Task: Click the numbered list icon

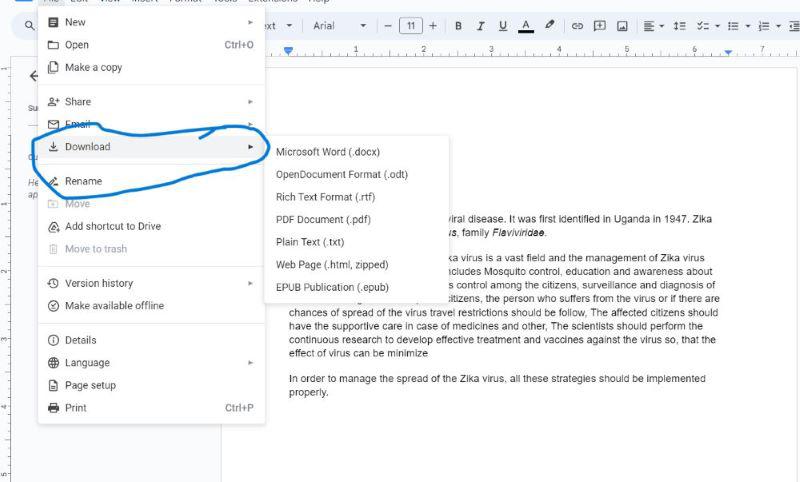Action: [763, 26]
